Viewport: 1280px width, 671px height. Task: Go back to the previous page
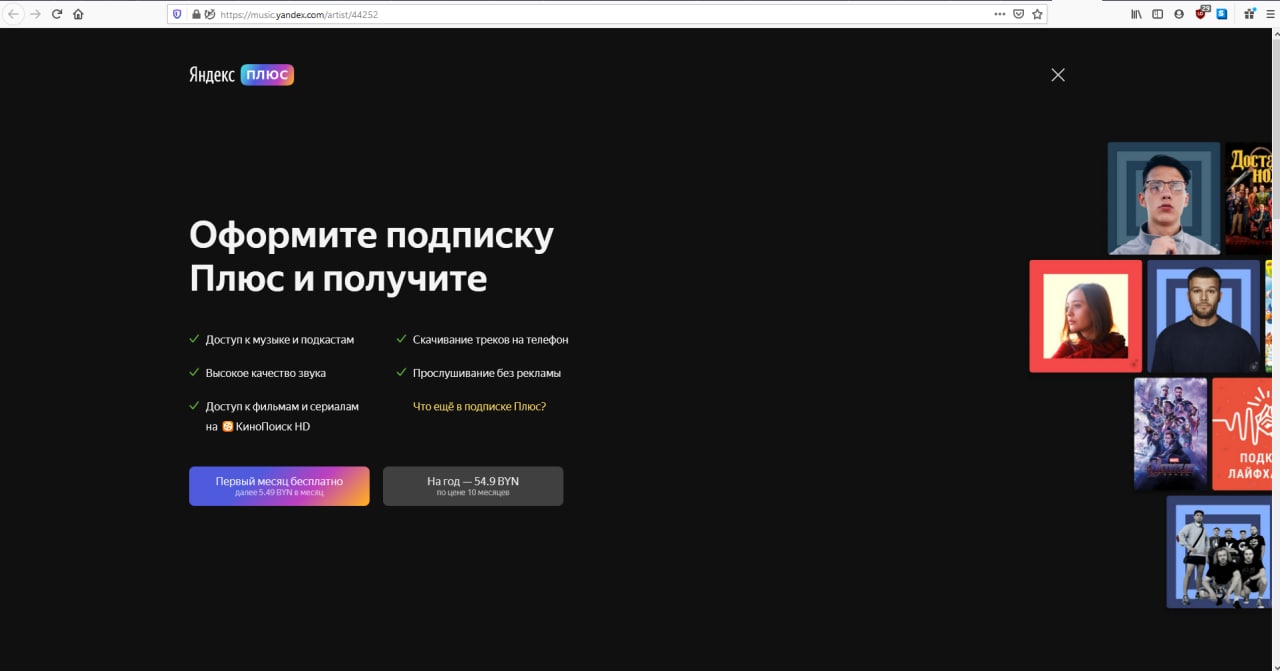pos(14,14)
